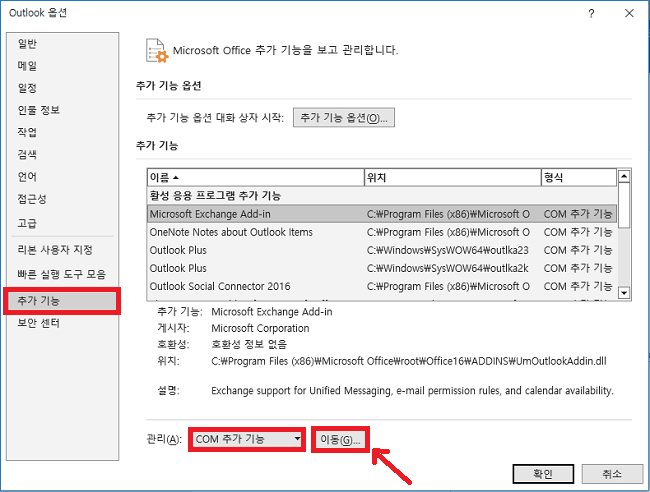Open 리본 사용자 지정 page

(55, 250)
